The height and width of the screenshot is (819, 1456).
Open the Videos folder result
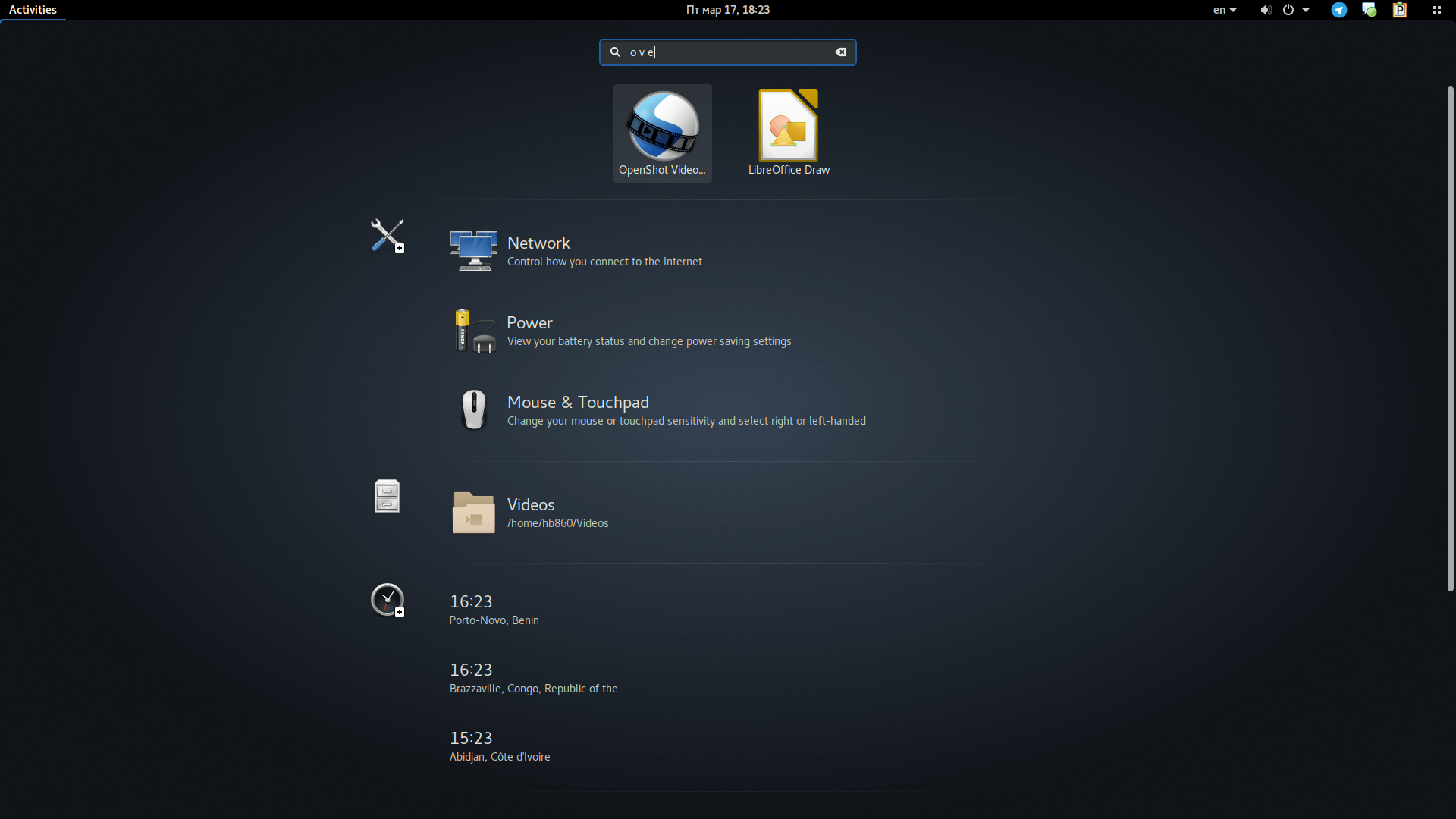tap(558, 512)
